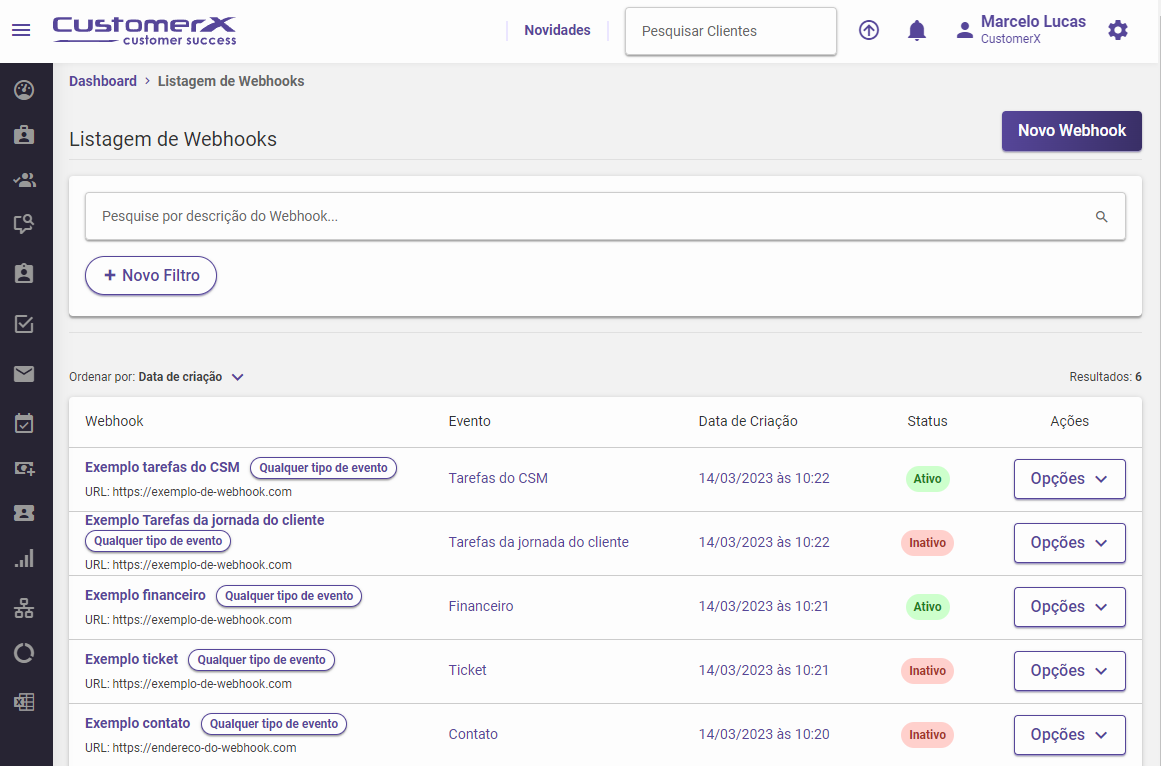Click URL https://endereco-do-webhook.com
The image size is (1161, 766).
click(x=190, y=747)
